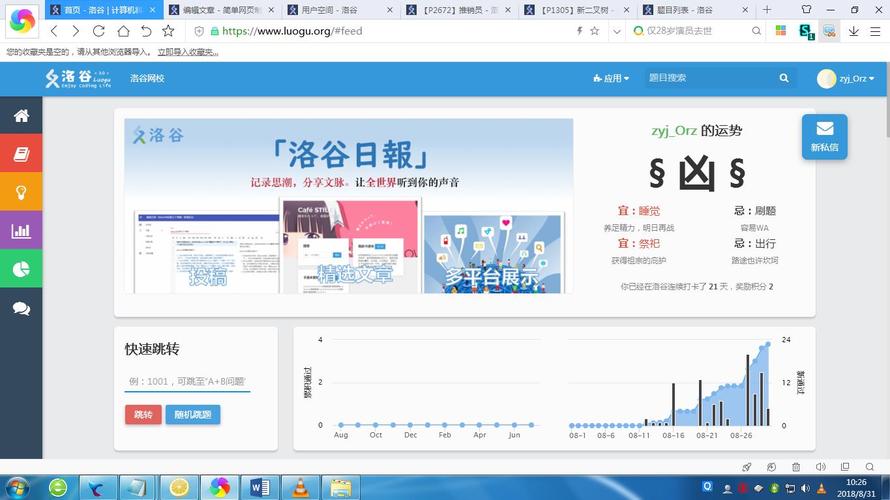Open the green pie chart sidebar icon
The width and height of the screenshot is (890, 500).
(x=21, y=268)
